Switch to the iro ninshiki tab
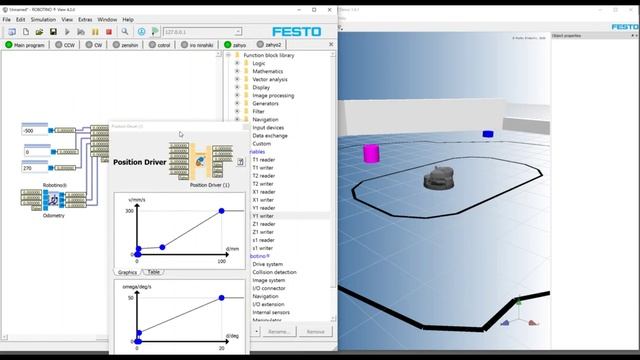This screenshot has width=640, height=360. tap(197, 45)
